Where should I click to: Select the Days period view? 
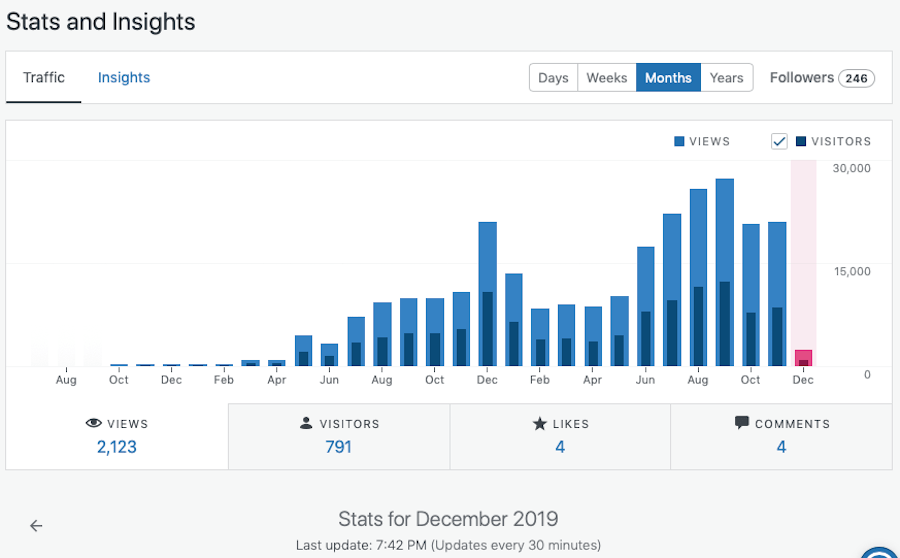tap(553, 78)
